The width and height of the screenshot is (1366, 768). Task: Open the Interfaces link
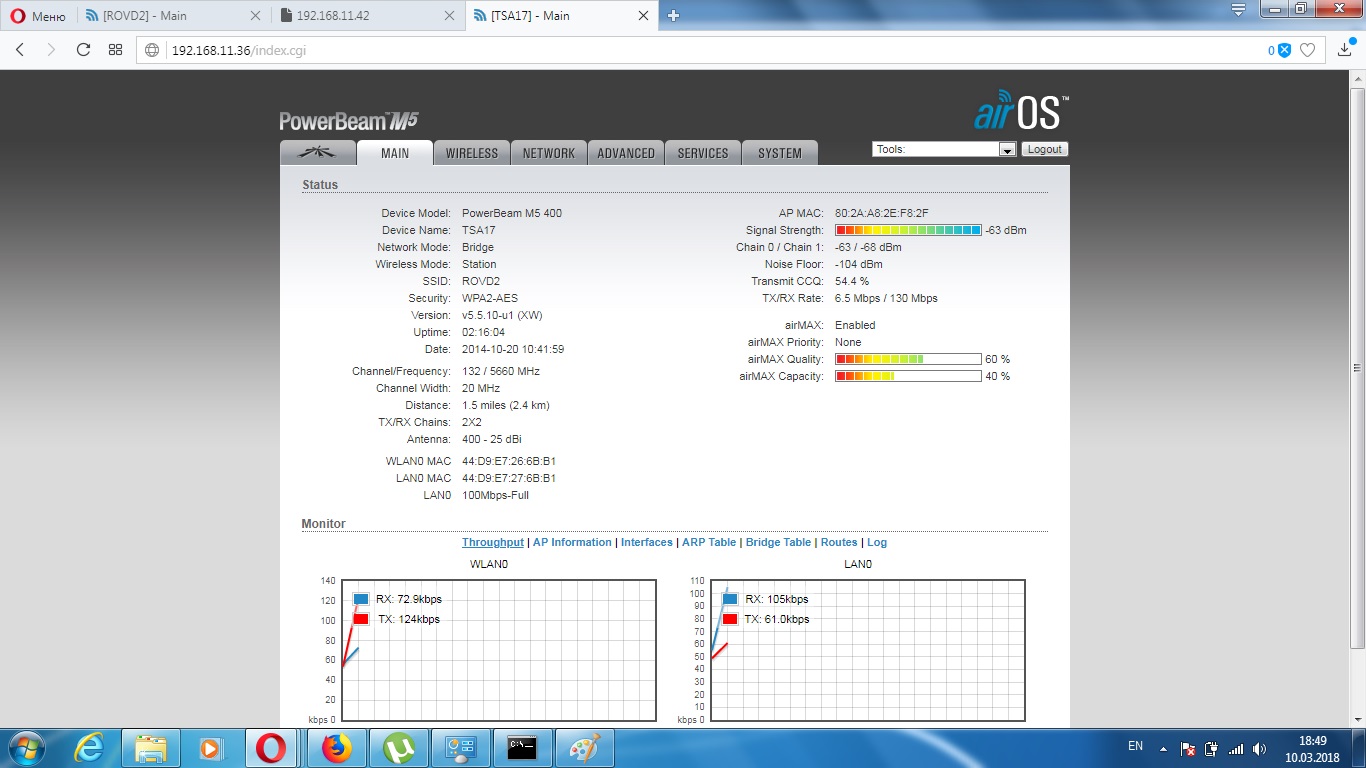click(x=647, y=542)
